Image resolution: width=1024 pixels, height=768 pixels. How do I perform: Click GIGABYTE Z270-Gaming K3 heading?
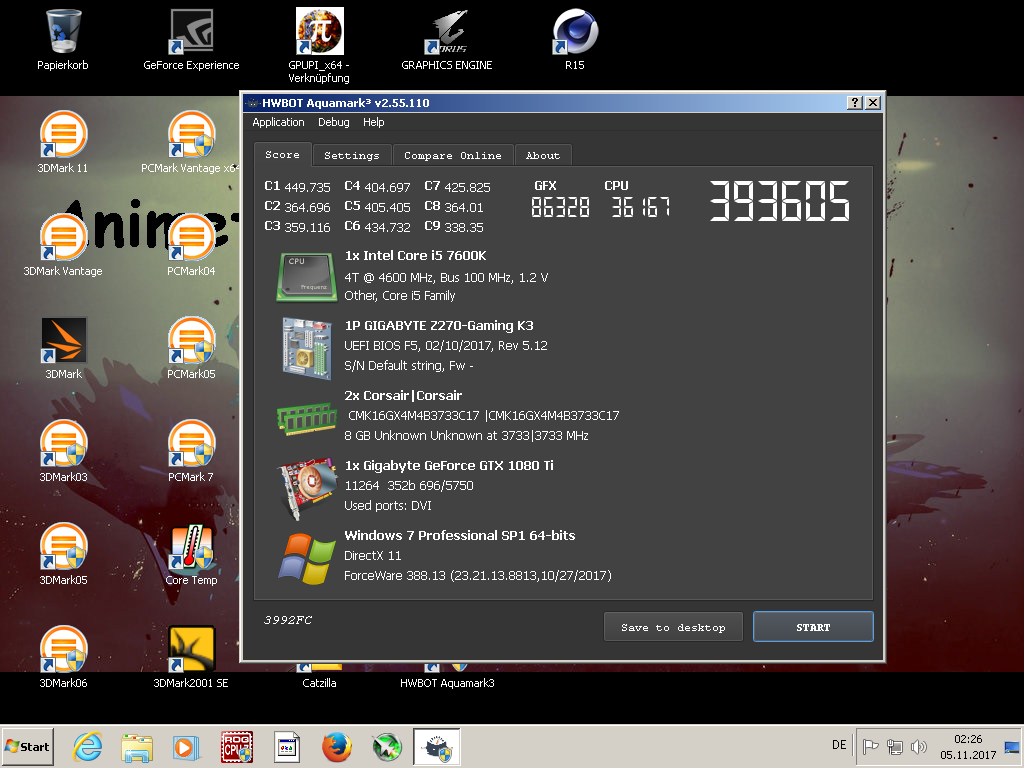(x=439, y=325)
